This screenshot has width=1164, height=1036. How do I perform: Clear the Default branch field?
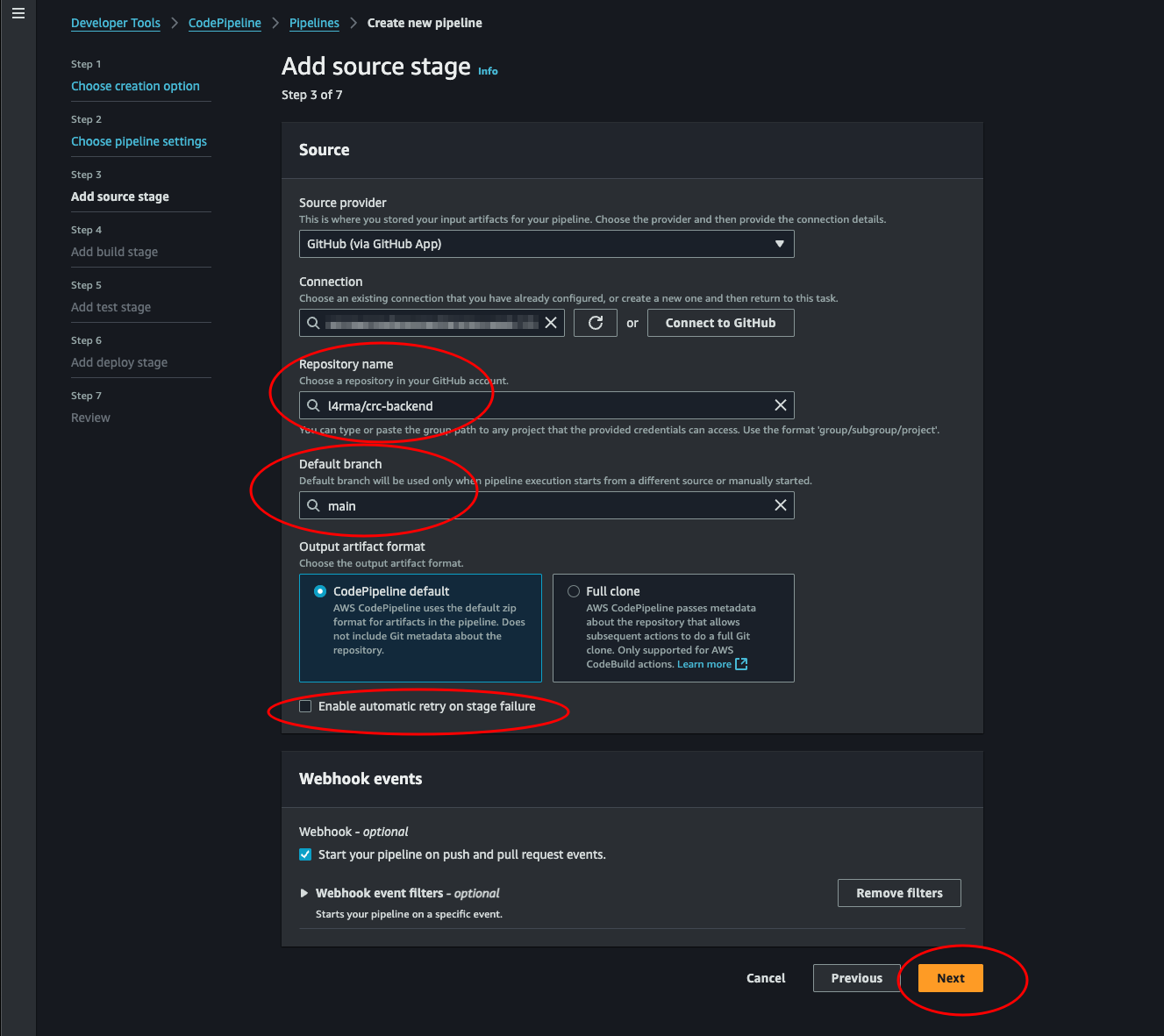[x=780, y=505]
